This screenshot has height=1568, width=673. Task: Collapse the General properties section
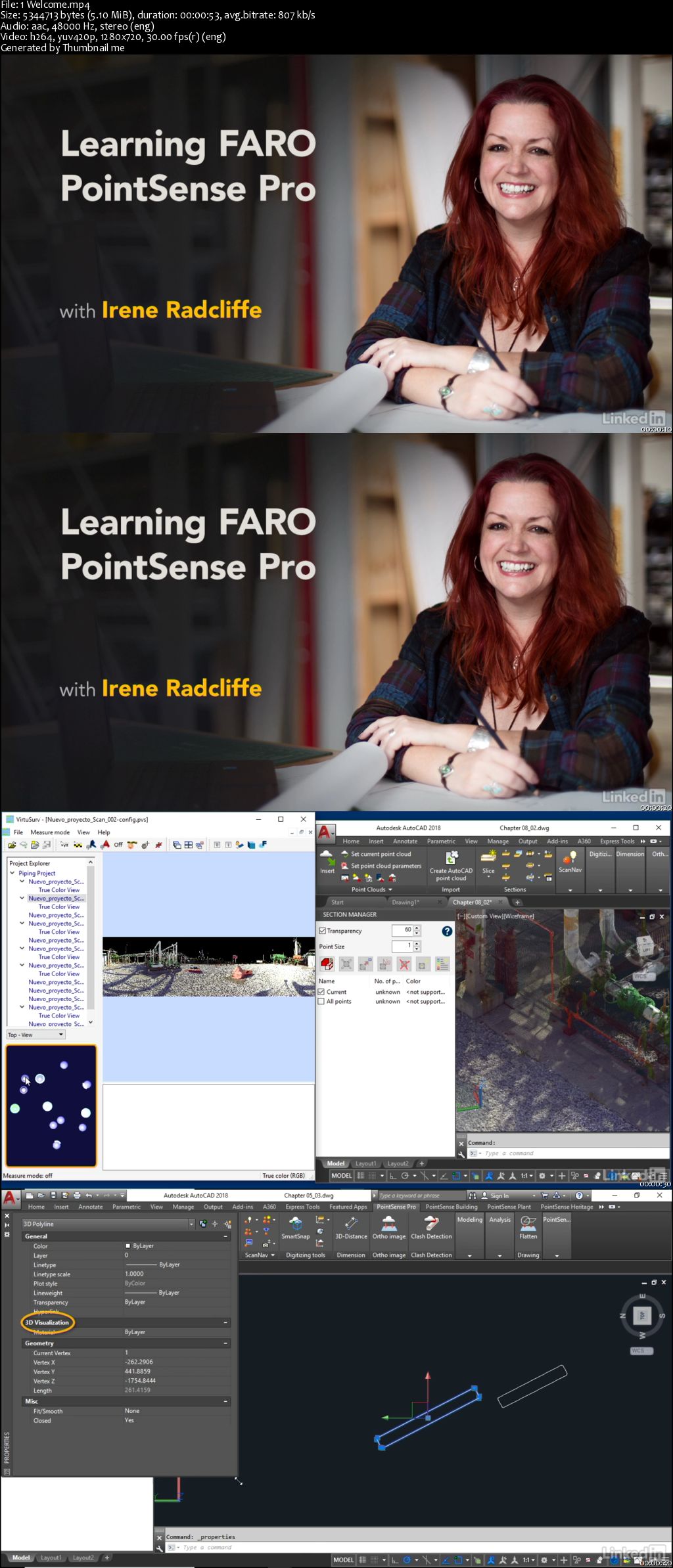225,1236
